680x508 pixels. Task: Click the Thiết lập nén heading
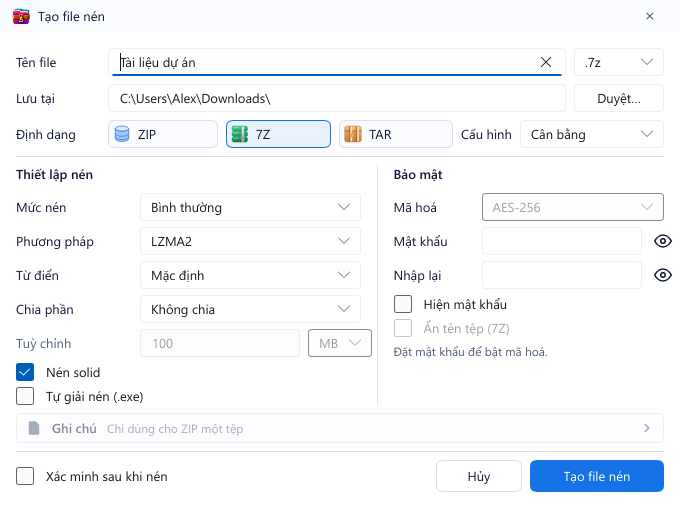[54, 174]
